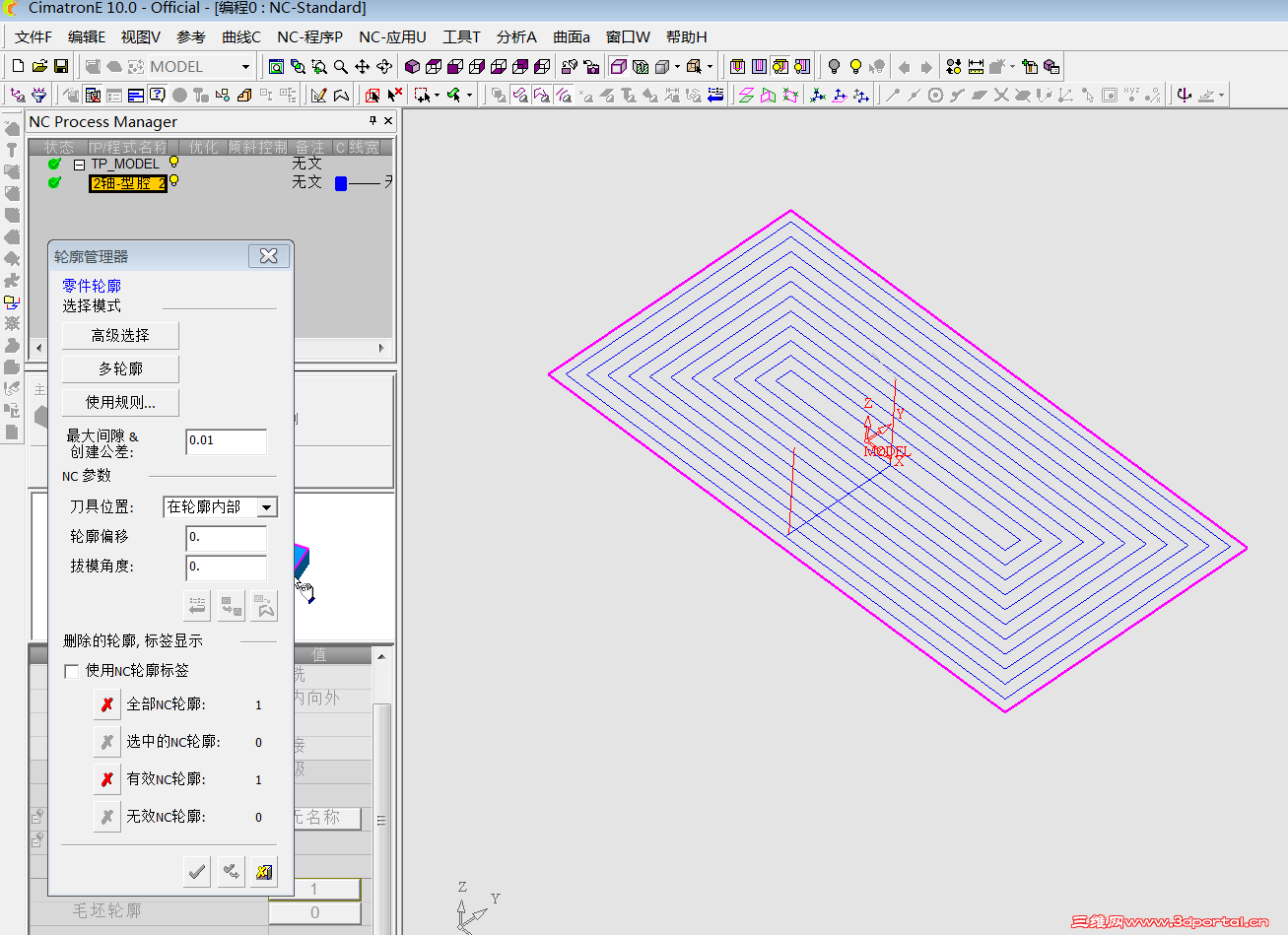Click the cursor with red X unselect icon

[x=394, y=95]
